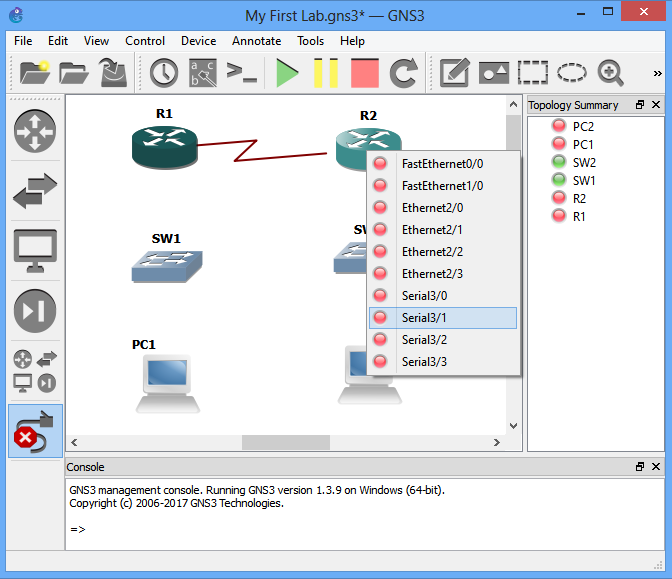The image size is (672, 579).
Task: Open the Annotate menu
Action: [x=256, y=41]
